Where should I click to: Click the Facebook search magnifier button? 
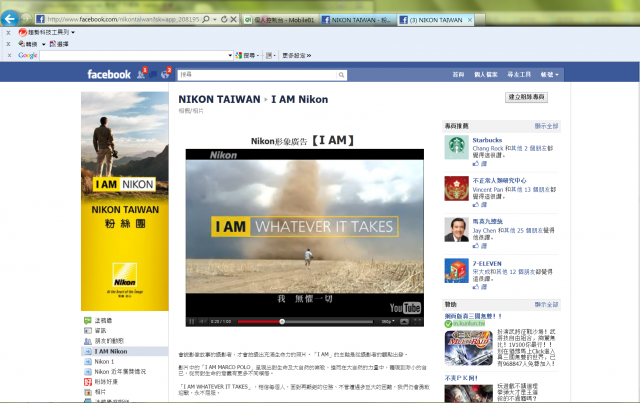coord(341,75)
